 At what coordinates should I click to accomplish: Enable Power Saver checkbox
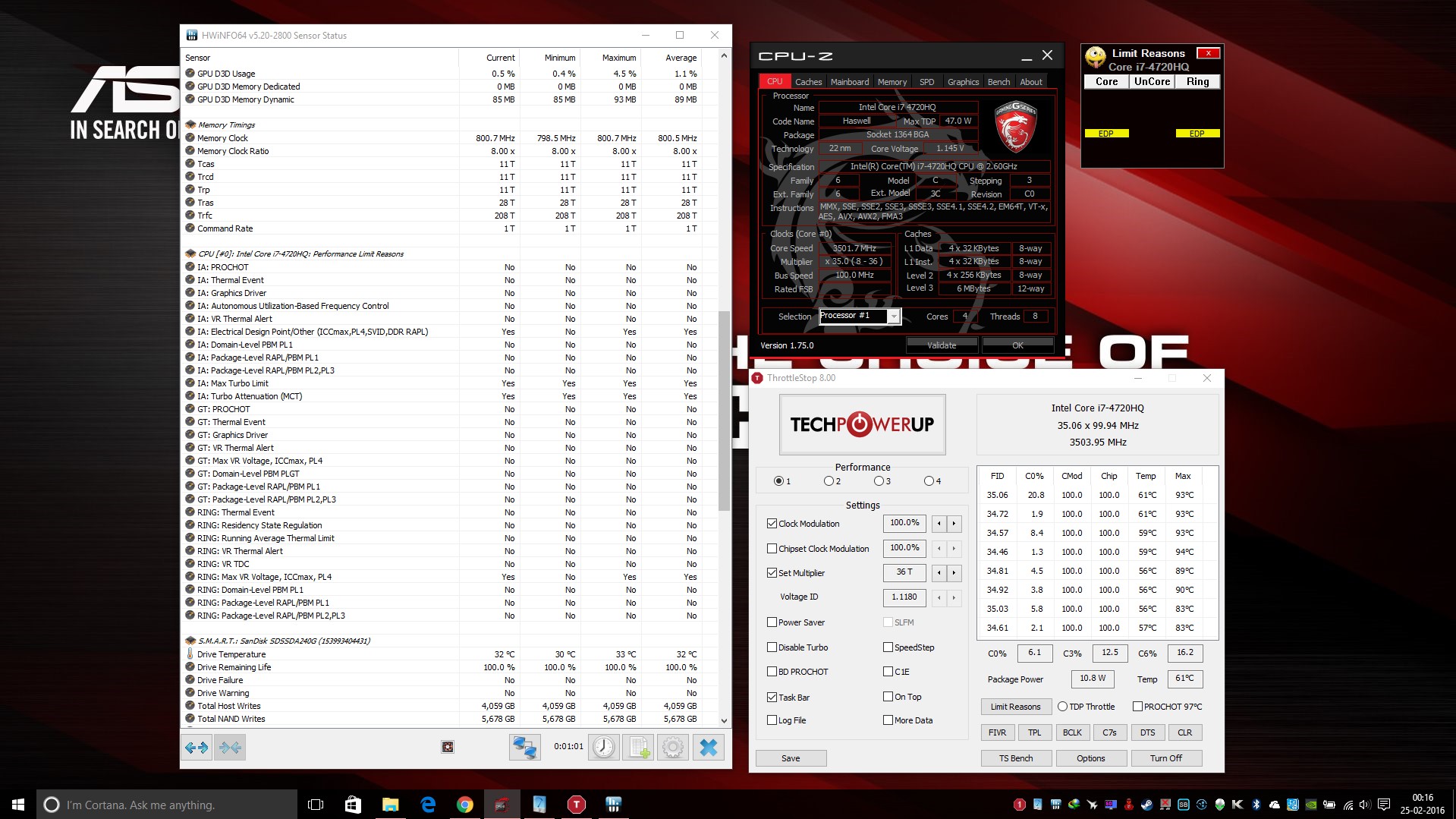[772, 622]
